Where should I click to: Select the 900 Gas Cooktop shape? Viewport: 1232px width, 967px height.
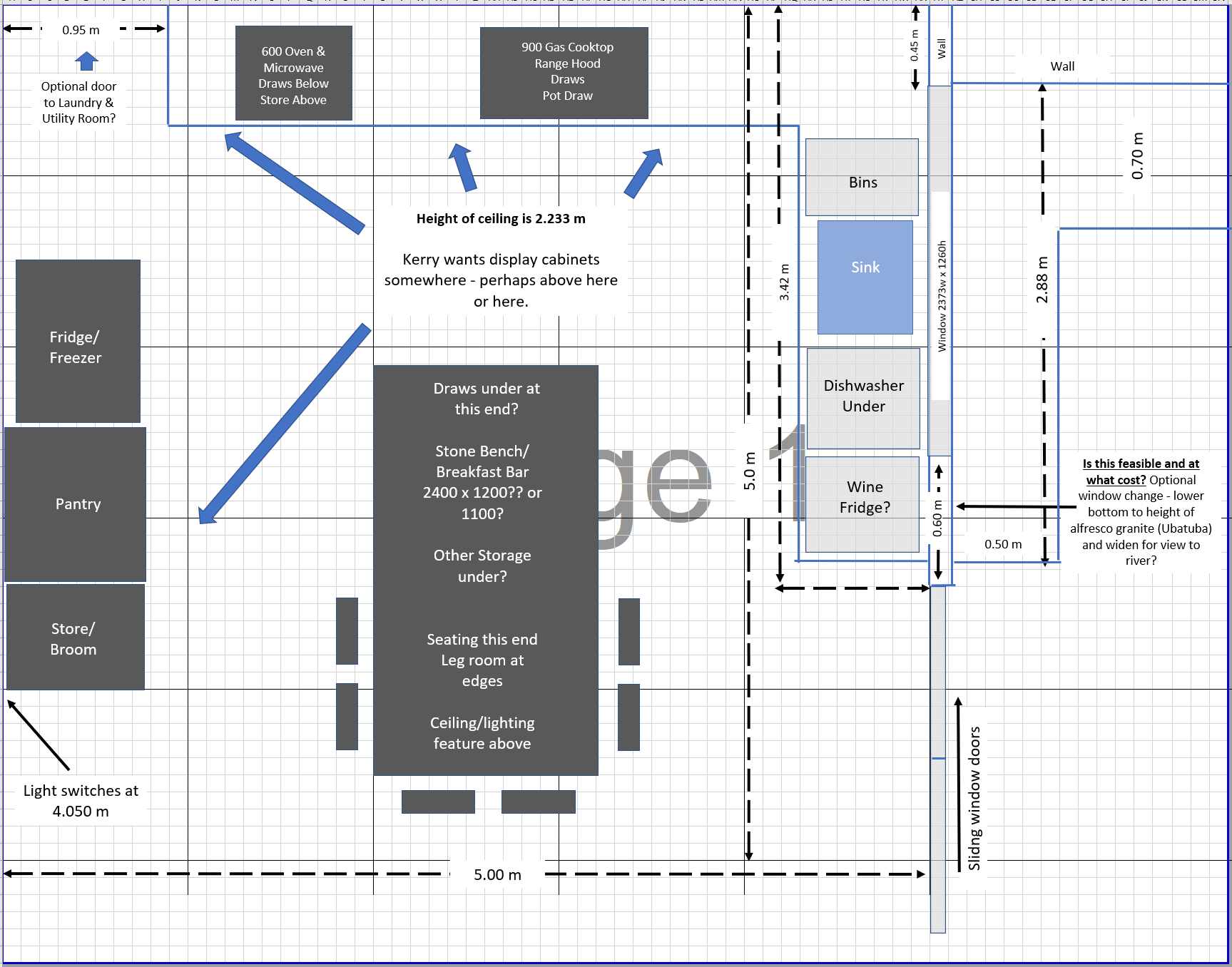point(564,73)
